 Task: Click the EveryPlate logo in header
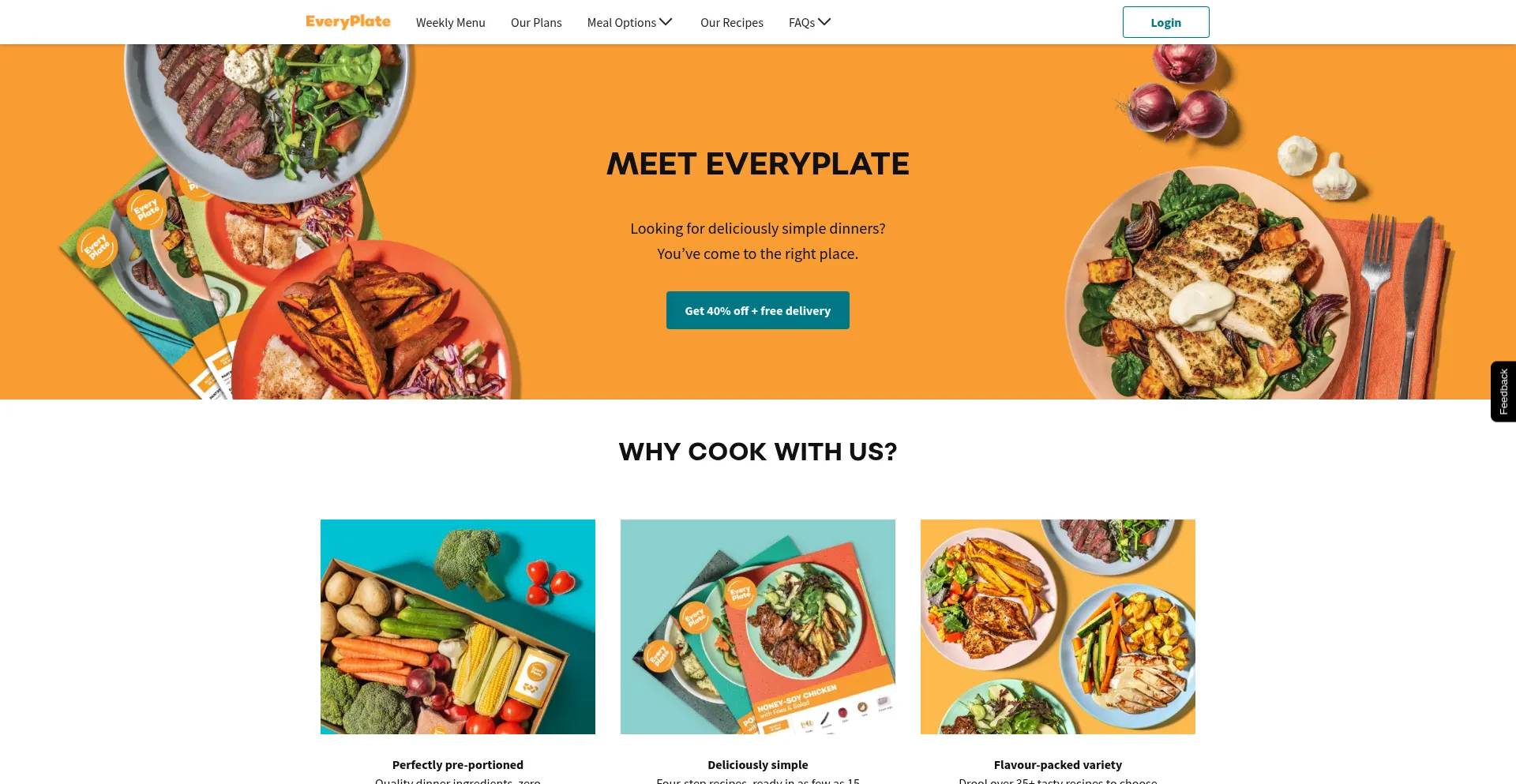click(x=348, y=22)
